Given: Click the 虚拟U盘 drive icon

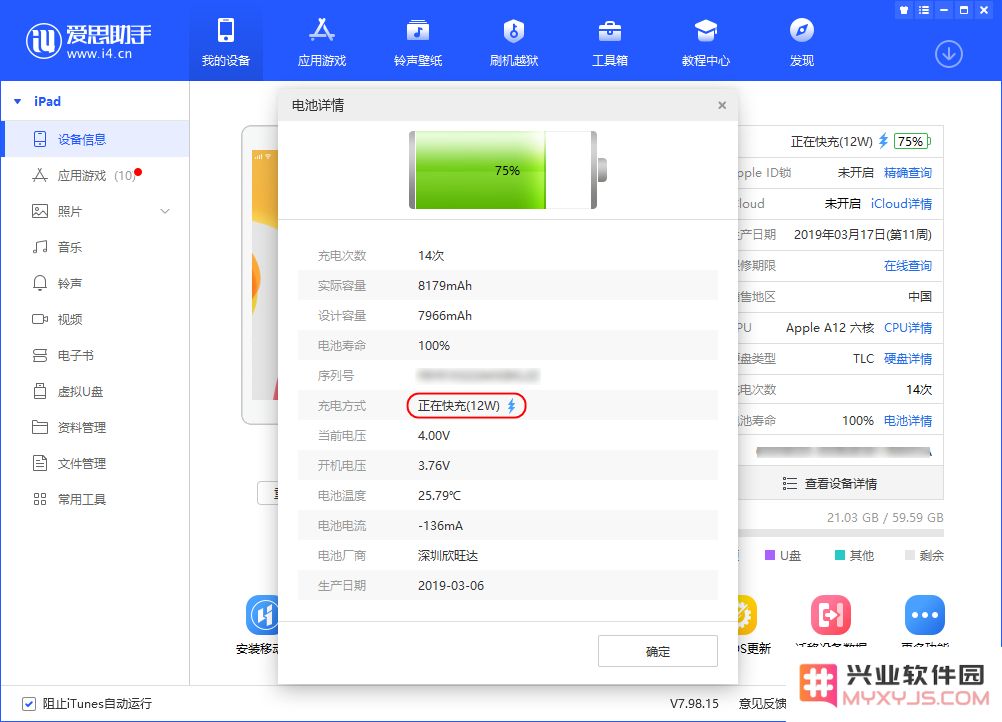Looking at the screenshot, I should [x=40, y=391].
